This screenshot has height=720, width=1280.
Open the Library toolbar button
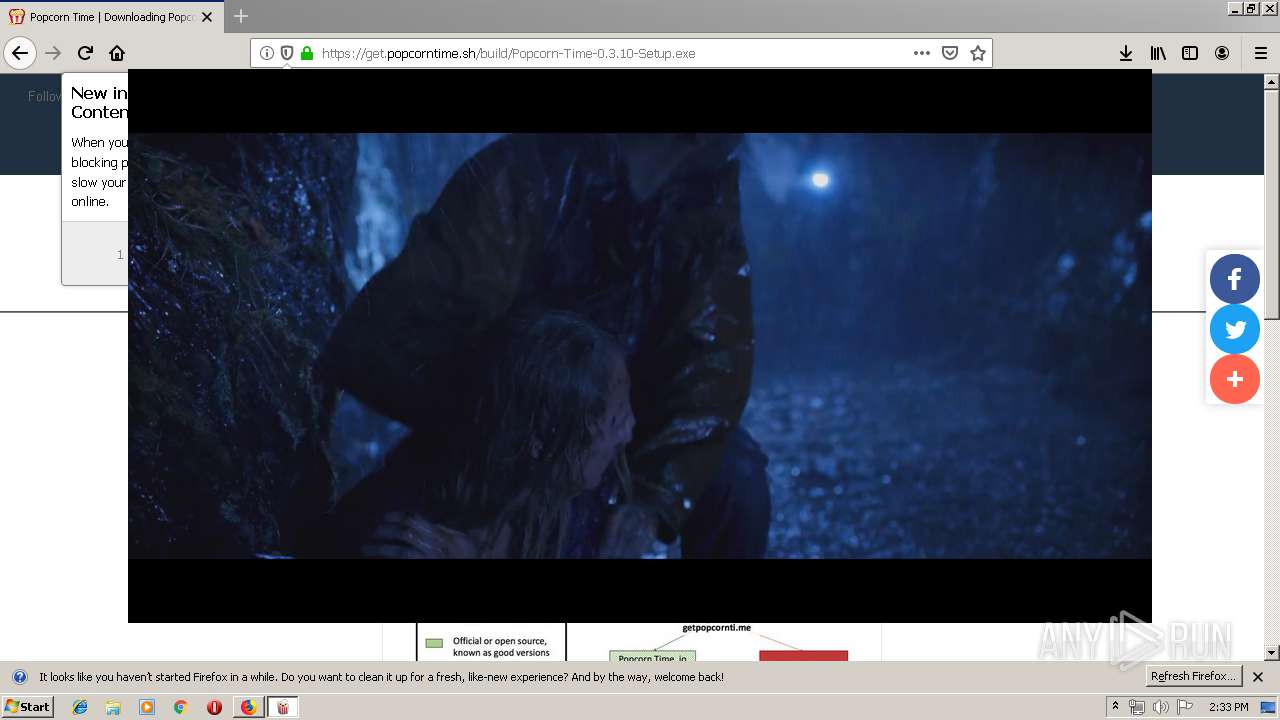[x=1158, y=53]
